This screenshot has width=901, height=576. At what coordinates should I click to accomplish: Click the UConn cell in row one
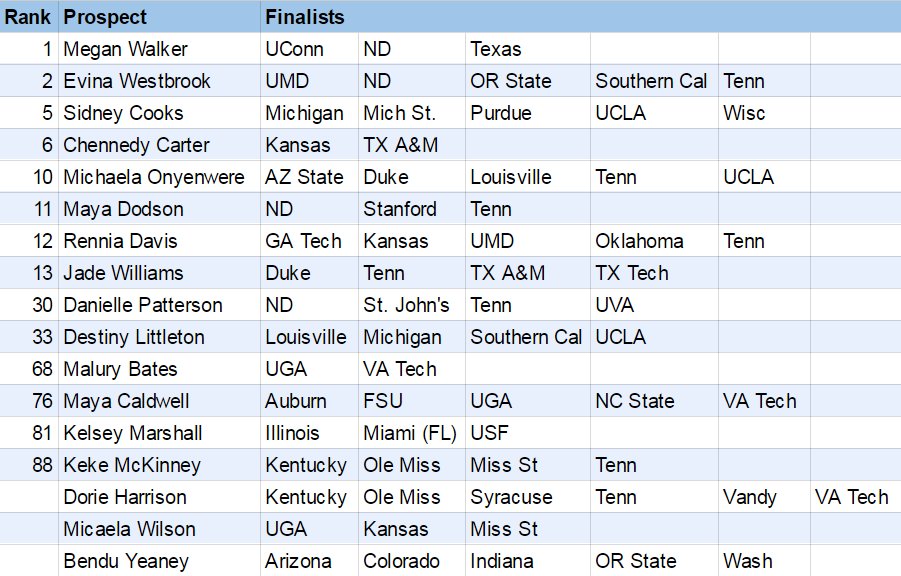(309, 49)
